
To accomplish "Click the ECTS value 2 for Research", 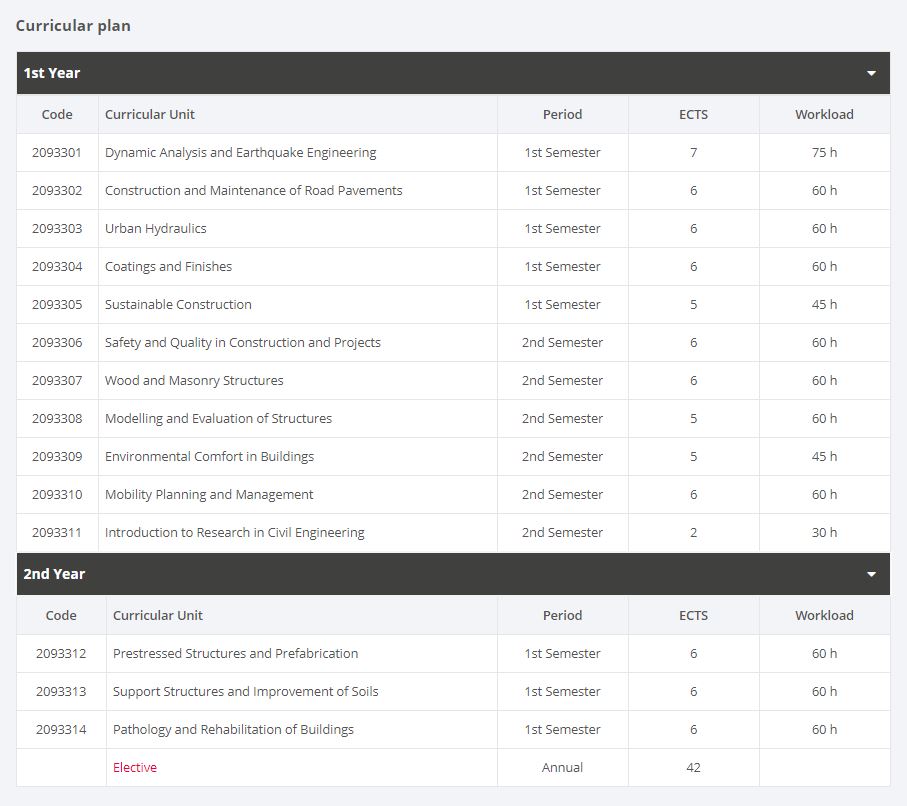I will pyautogui.click(x=693, y=532).
